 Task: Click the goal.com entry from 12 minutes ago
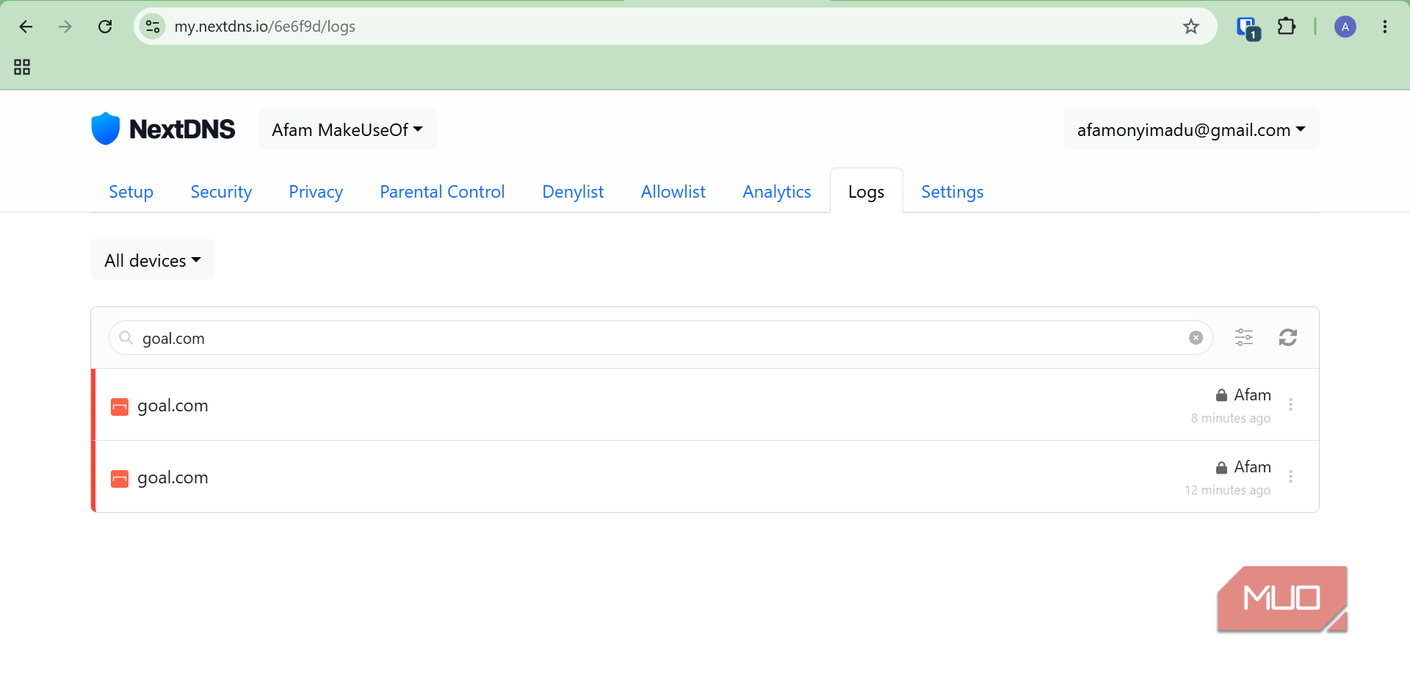click(705, 477)
